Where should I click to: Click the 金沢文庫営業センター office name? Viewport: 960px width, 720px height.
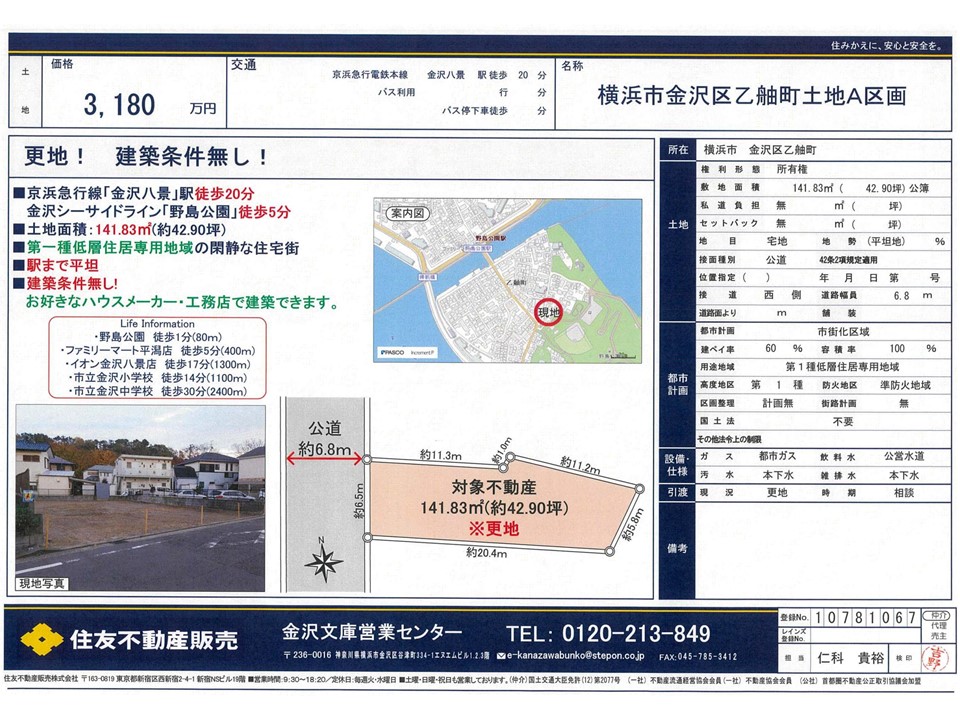tap(372, 633)
